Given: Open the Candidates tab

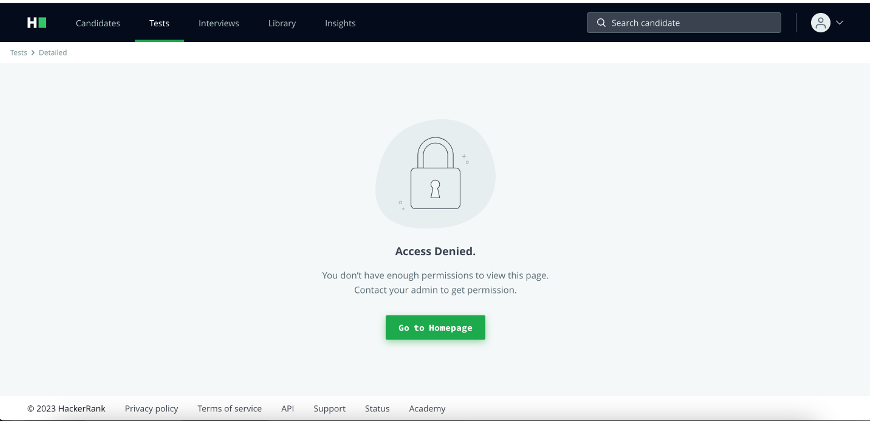Looking at the screenshot, I should (98, 23).
